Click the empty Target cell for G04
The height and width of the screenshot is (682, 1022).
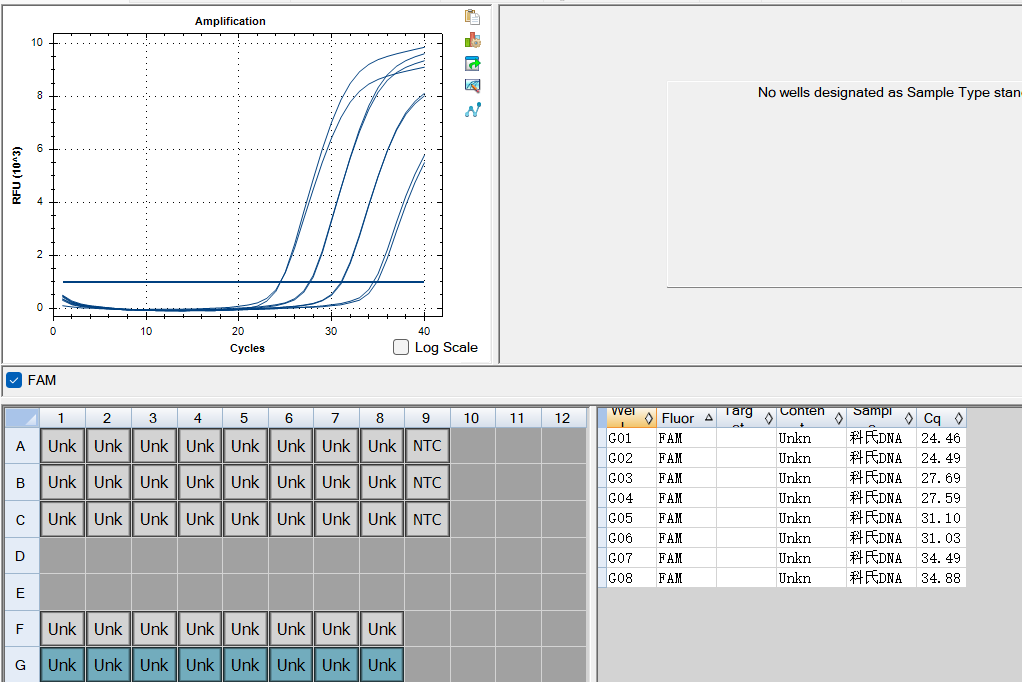click(x=746, y=498)
